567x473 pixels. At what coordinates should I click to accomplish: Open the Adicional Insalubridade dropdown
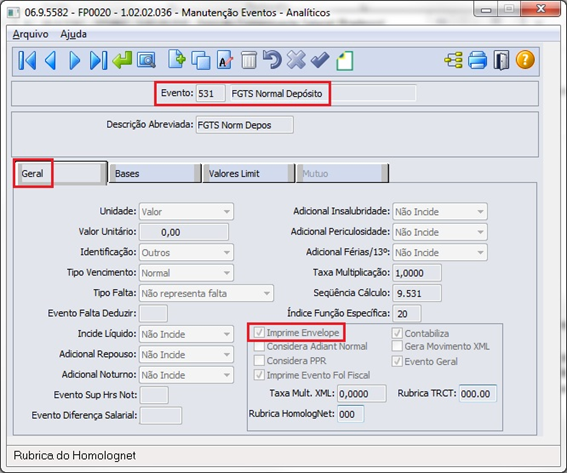coord(440,212)
